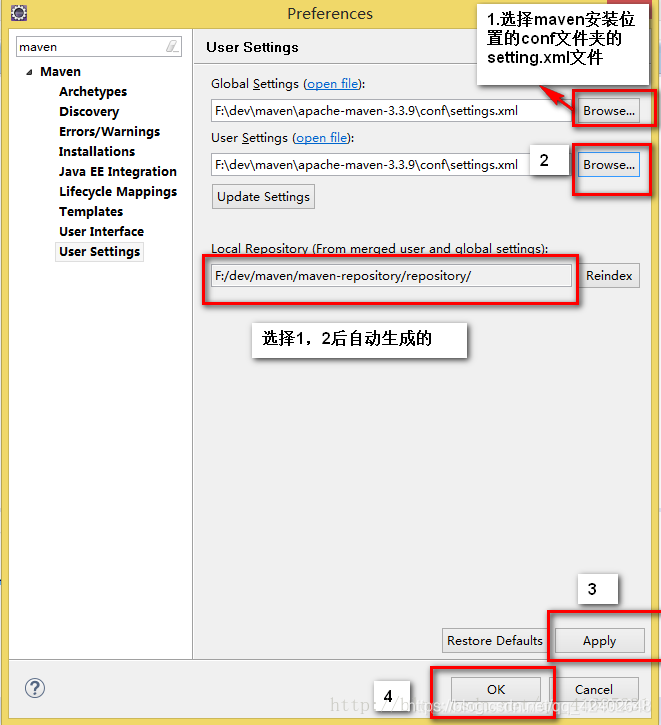
Task: Click the Local Repository label text
Action: click(379, 249)
